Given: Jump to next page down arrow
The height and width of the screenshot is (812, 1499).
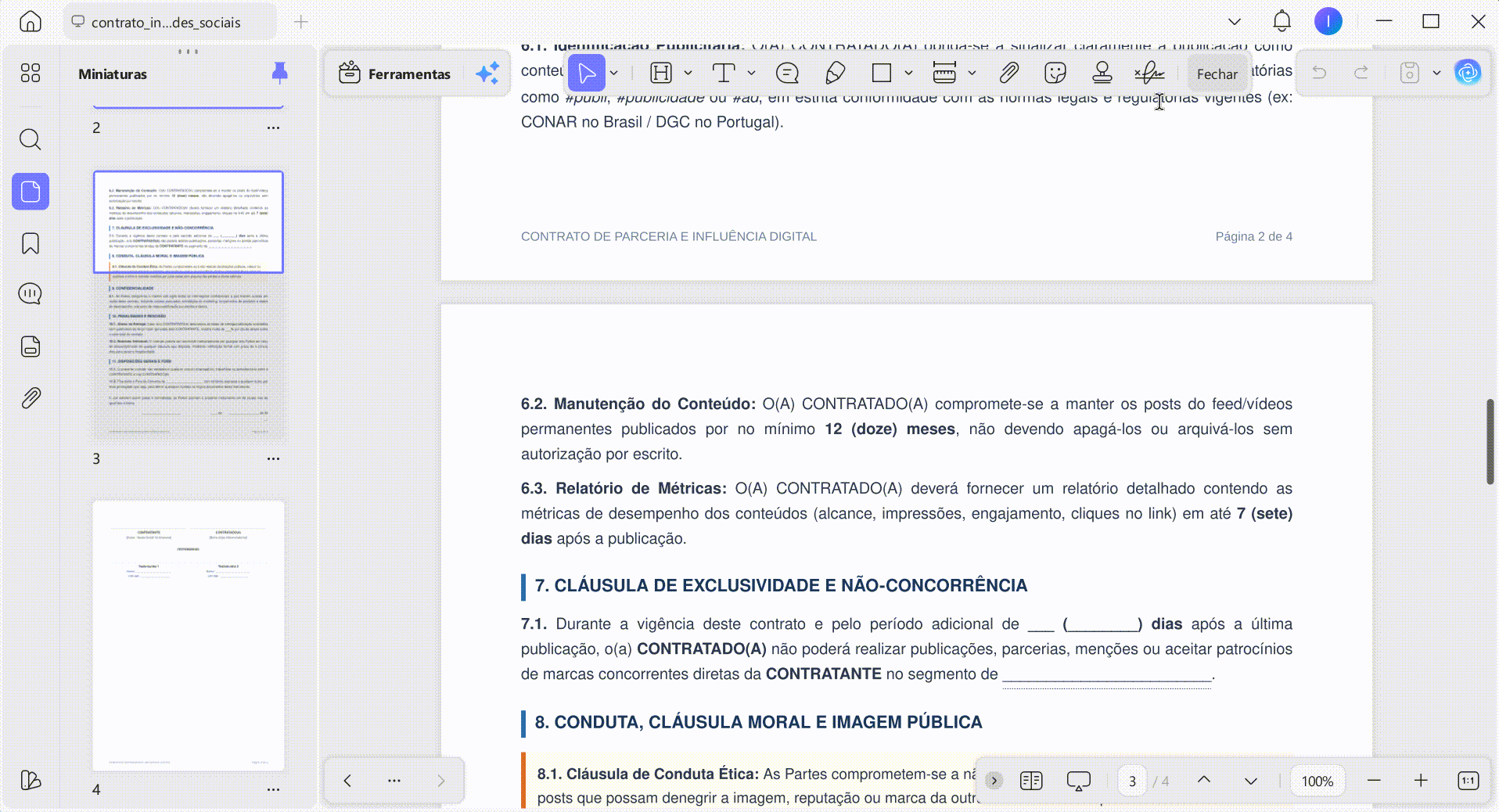Looking at the screenshot, I should click(x=1251, y=781).
